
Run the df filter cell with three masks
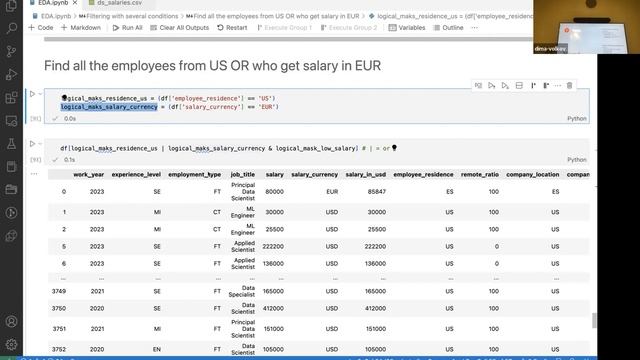pos(32,144)
